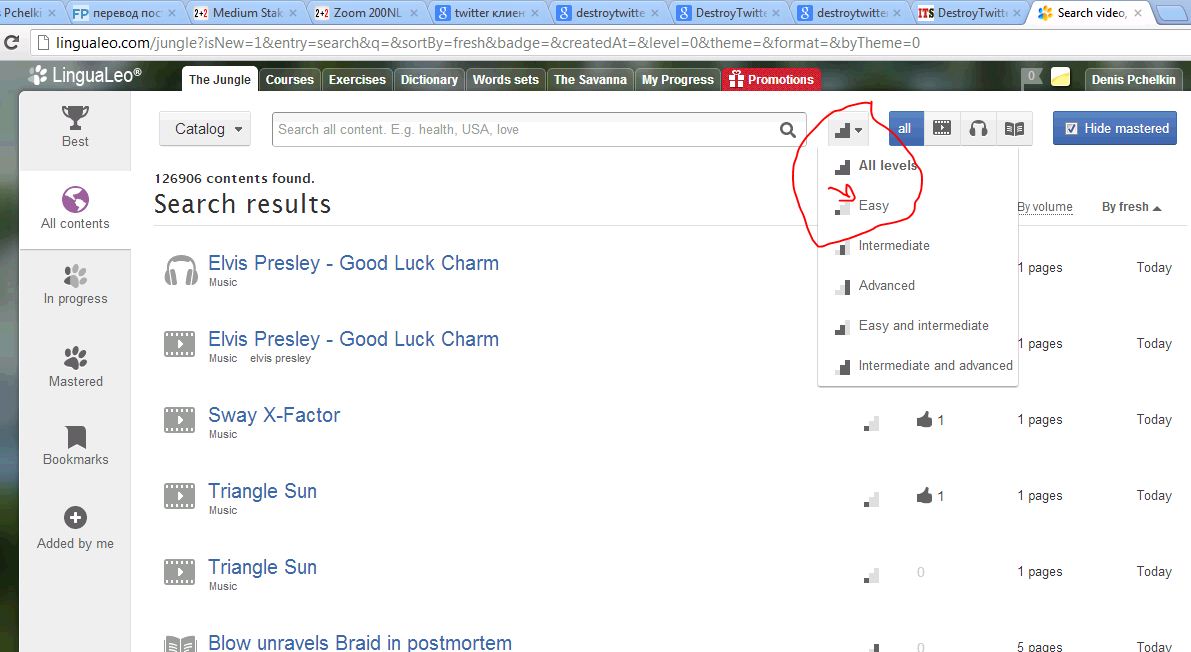Switch to 'twitter клиен' browser tab
Image resolution: width=1191 pixels, height=652 pixels.
coord(488,13)
